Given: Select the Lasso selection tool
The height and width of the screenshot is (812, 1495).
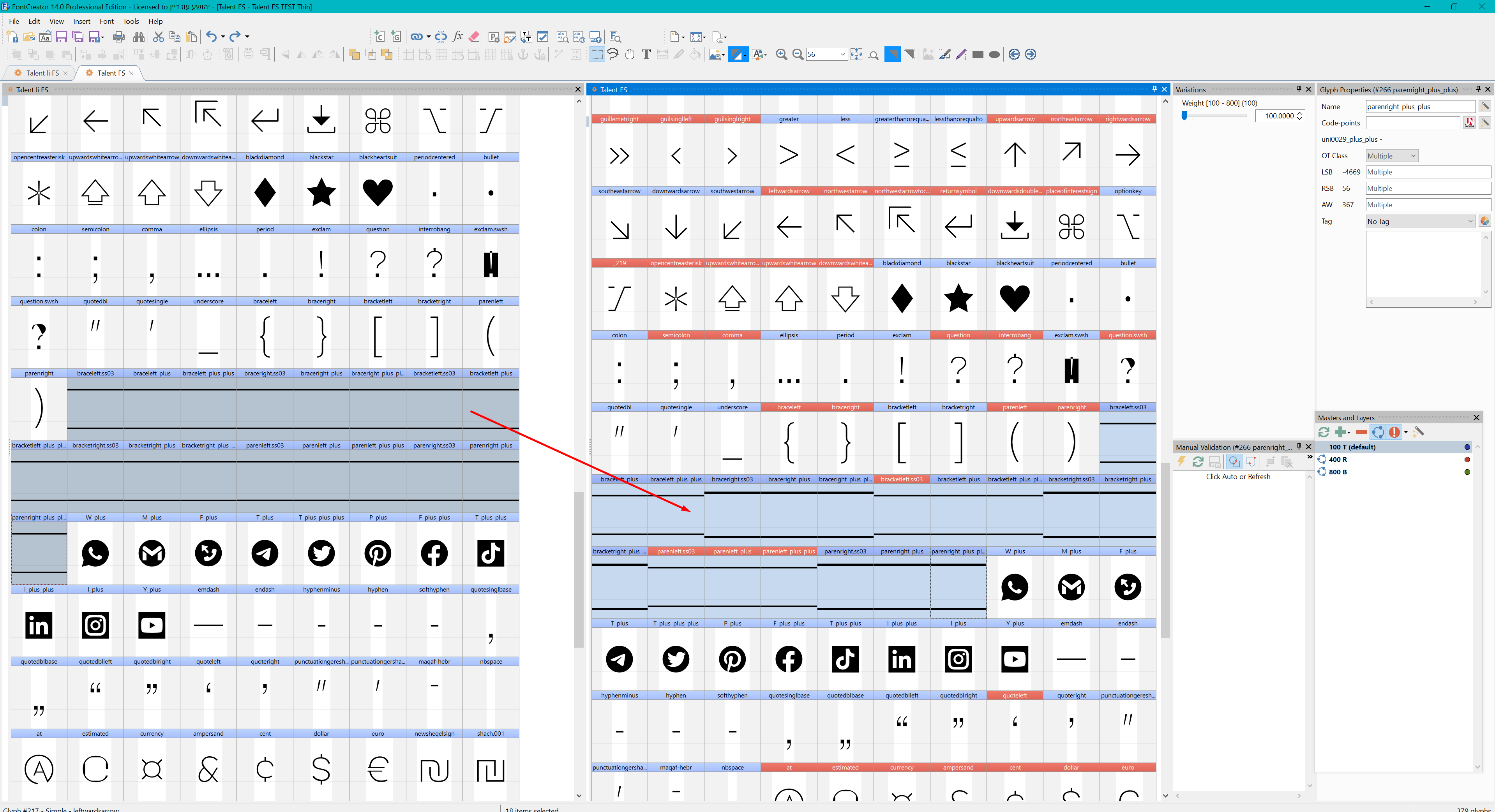Looking at the screenshot, I should click(613, 55).
